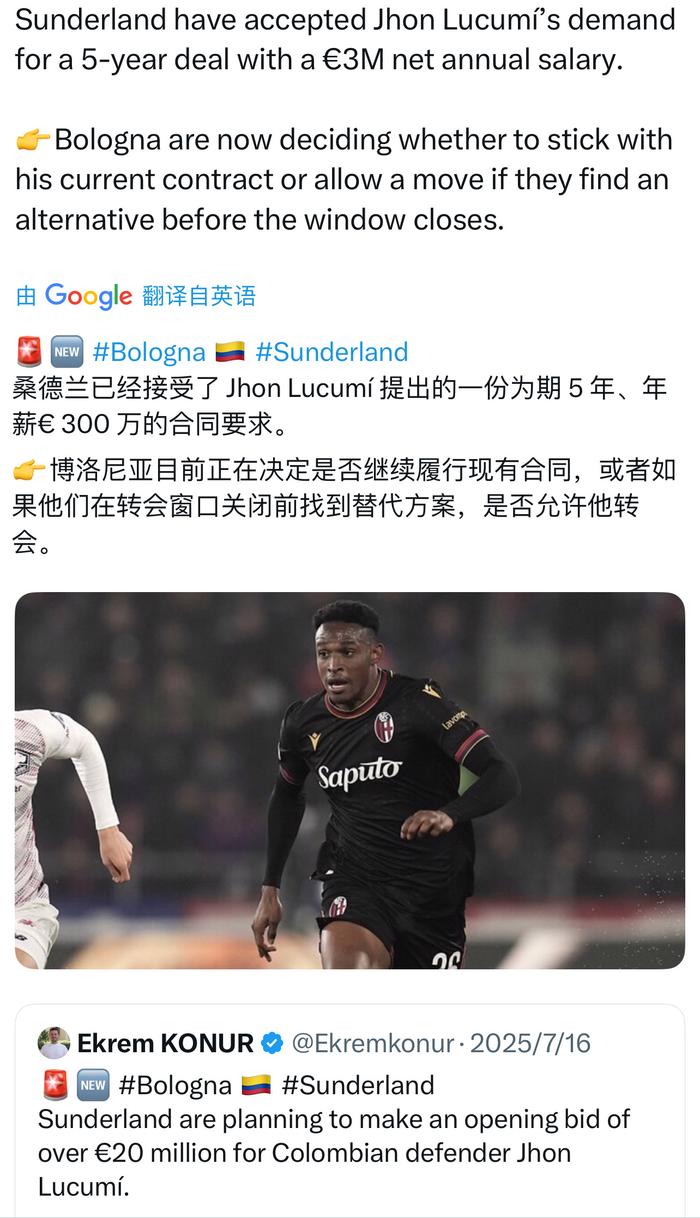Tap the Colombian flag in translated text
The image size is (700, 1218).
point(230,352)
